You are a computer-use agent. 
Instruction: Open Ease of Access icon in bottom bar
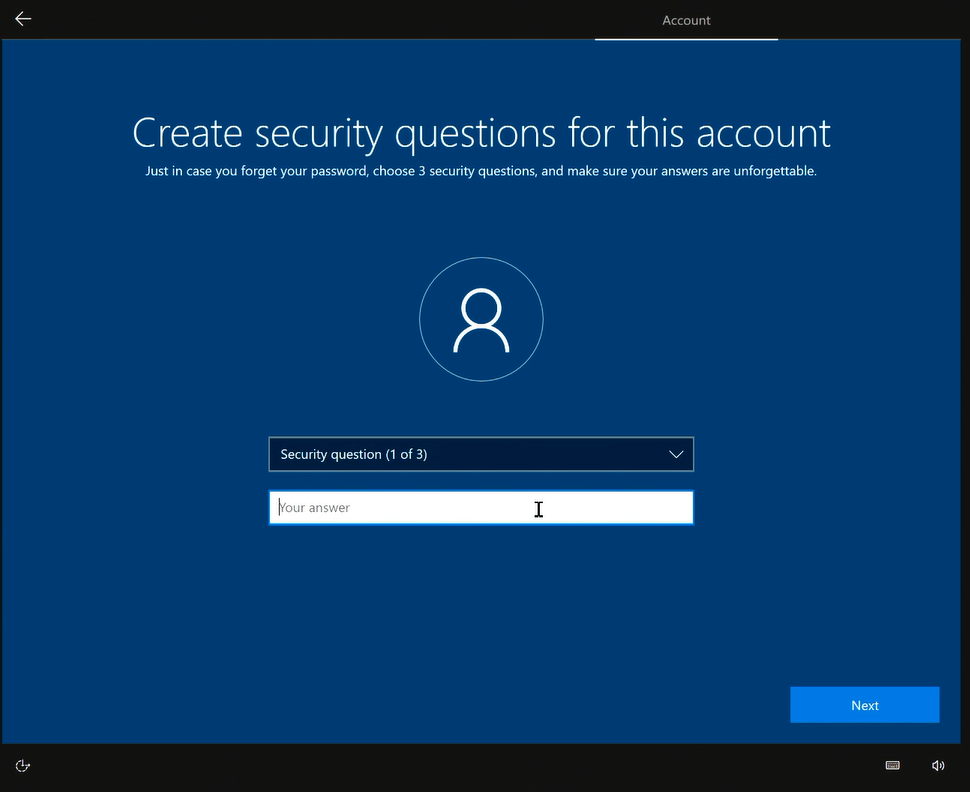coord(23,766)
